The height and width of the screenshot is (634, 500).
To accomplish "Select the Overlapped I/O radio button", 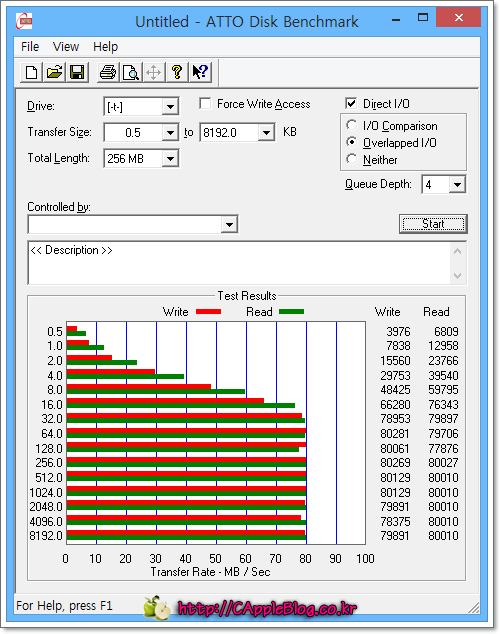I will coord(352,142).
